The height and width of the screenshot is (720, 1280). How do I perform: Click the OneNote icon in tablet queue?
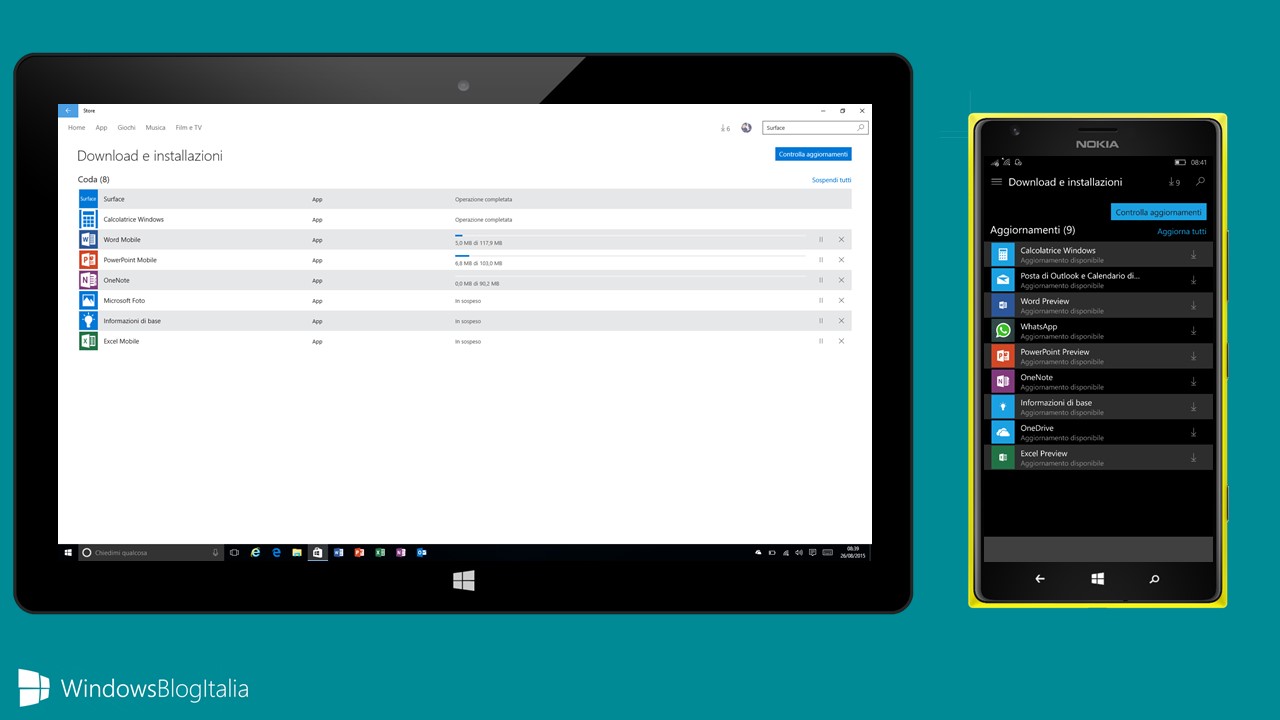[88, 280]
